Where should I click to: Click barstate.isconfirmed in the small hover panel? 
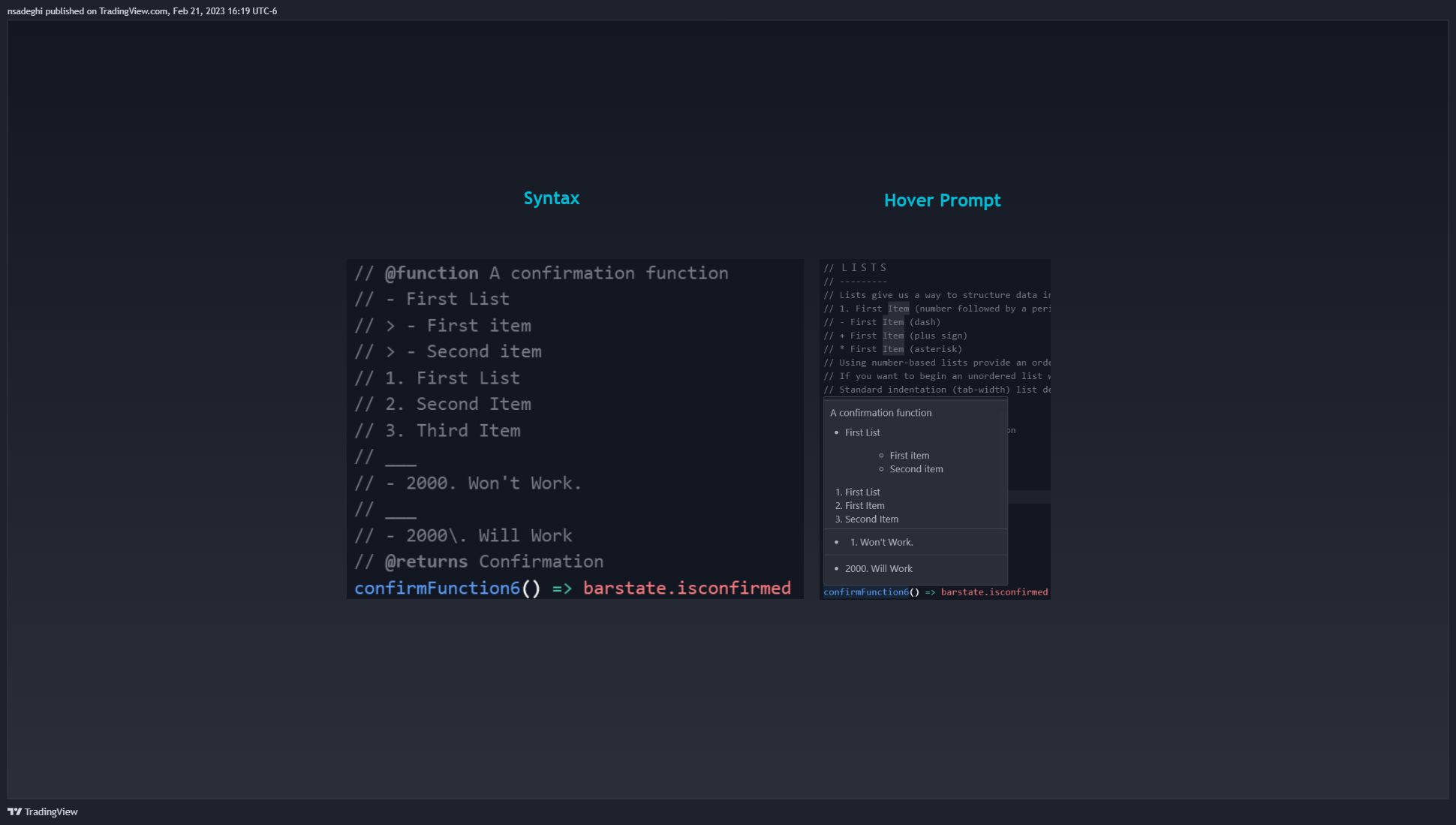tap(994, 592)
